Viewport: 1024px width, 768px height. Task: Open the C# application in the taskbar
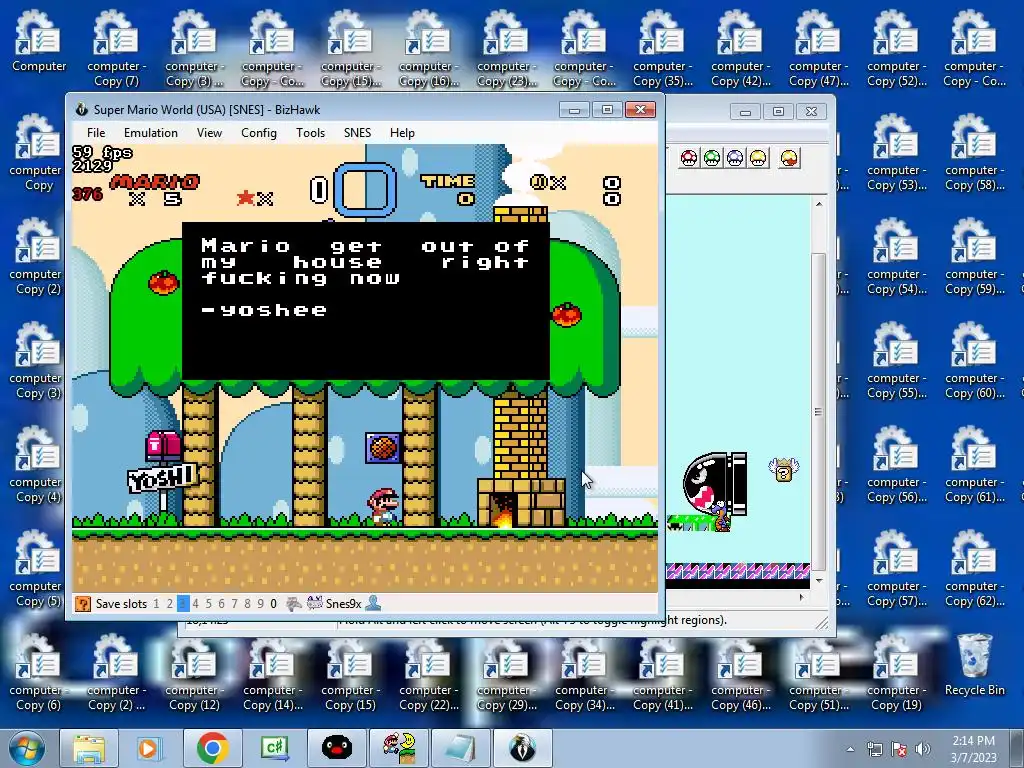click(274, 748)
